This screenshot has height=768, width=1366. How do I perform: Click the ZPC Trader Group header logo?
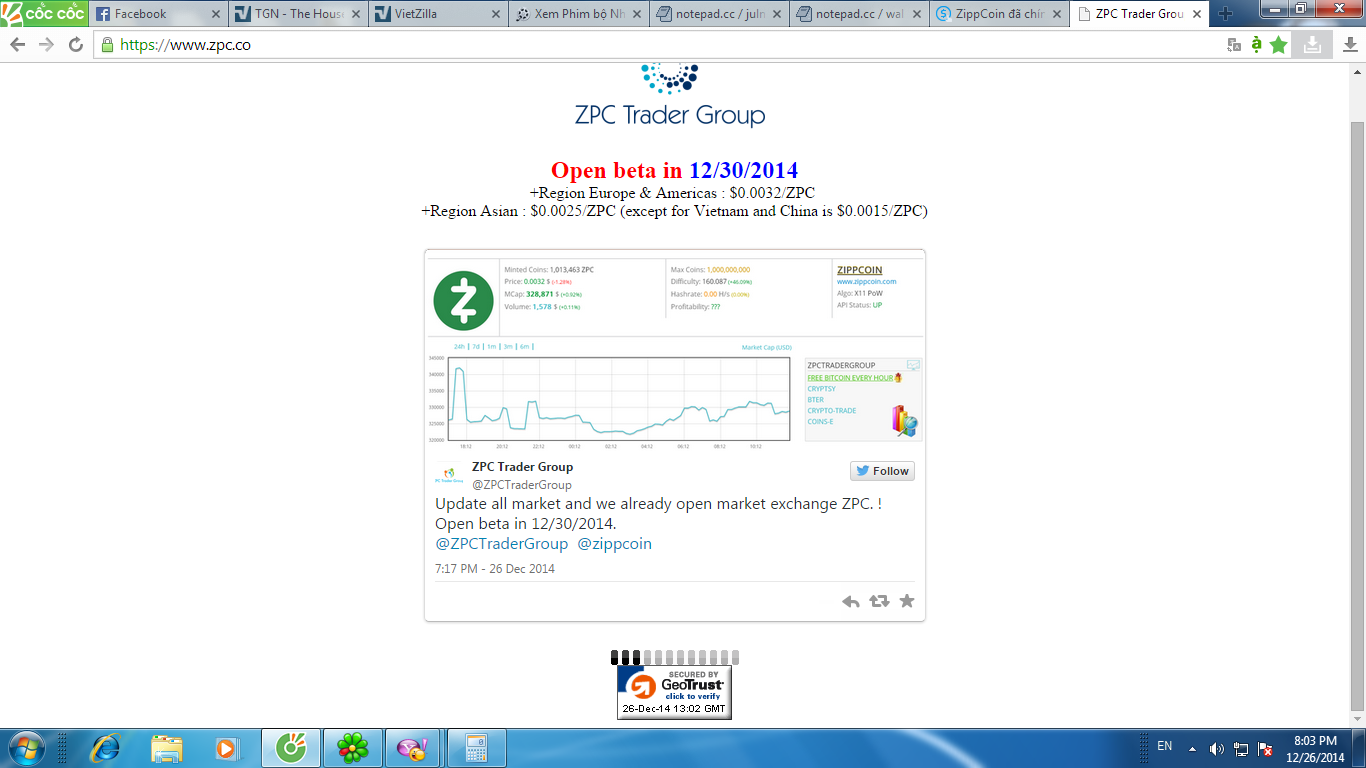pyautogui.click(x=670, y=96)
